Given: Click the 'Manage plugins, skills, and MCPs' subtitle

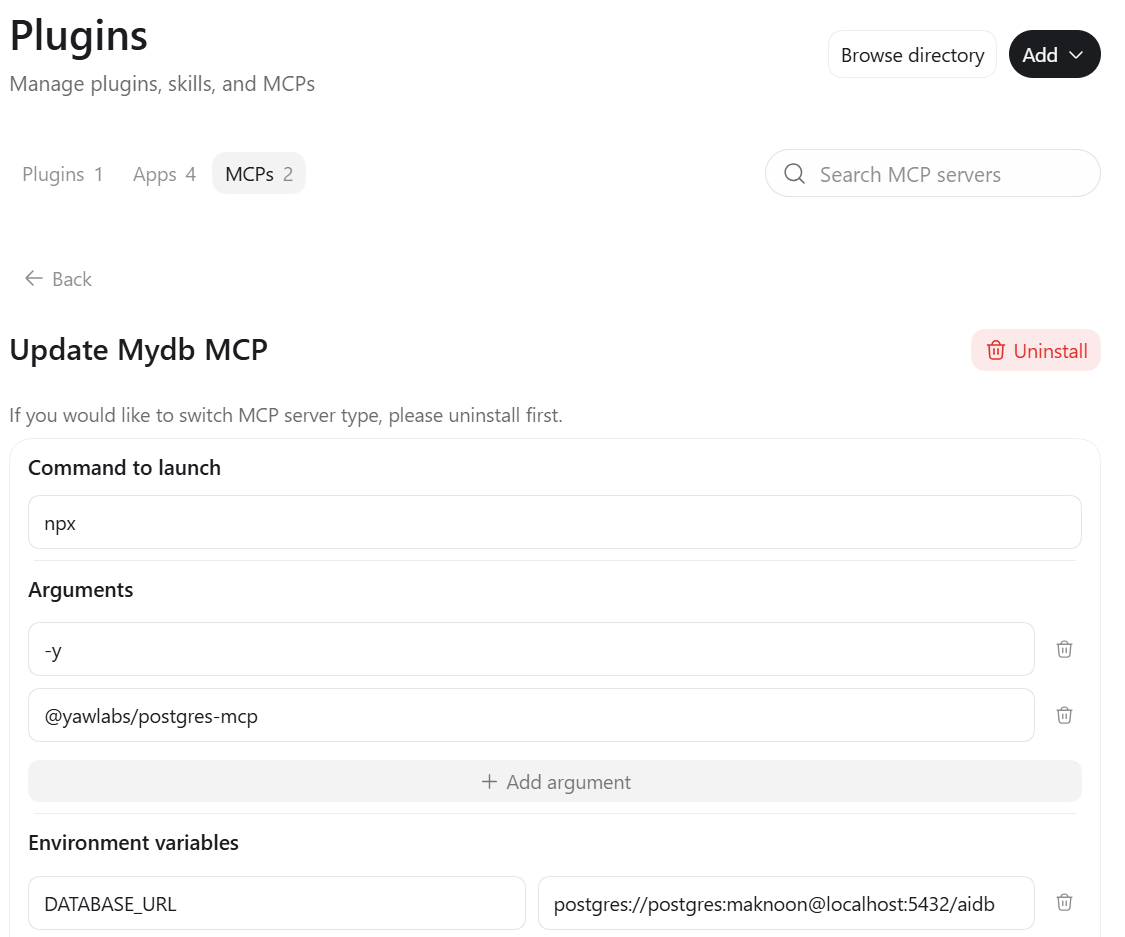Looking at the screenshot, I should (162, 84).
